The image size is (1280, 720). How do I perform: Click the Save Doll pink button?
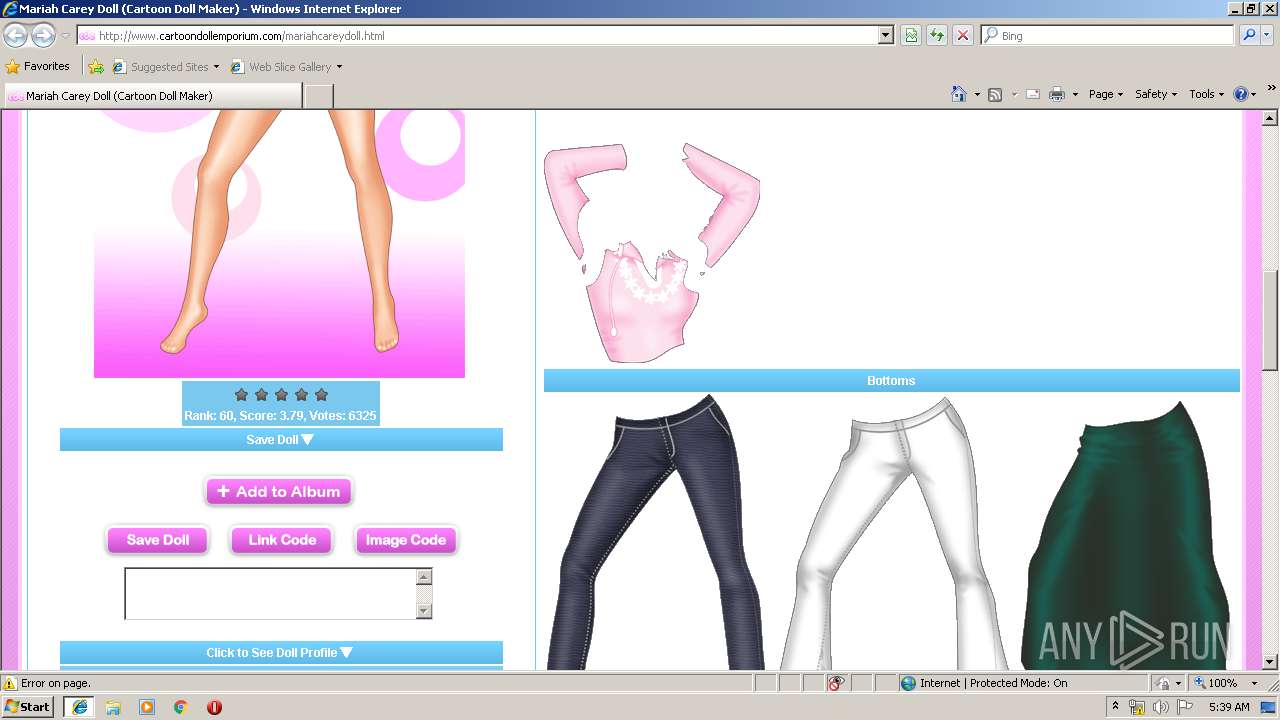[158, 540]
